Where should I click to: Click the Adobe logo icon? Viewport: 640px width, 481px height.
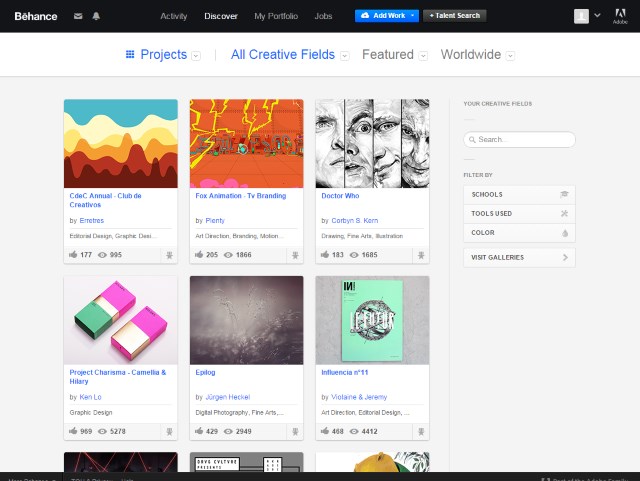(x=620, y=16)
